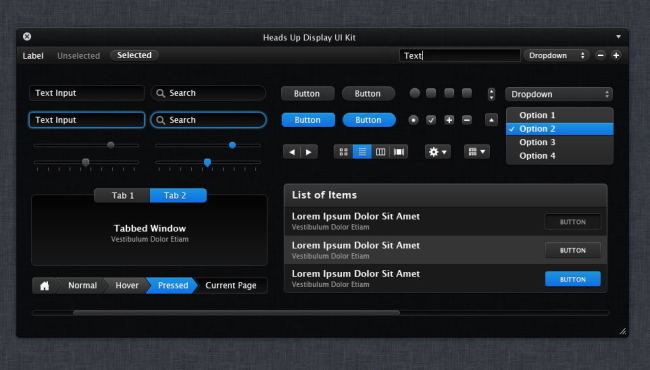Toggle the checked checkbox
Image resolution: width=650 pixels, height=370 pixels.
click(431, 120)
